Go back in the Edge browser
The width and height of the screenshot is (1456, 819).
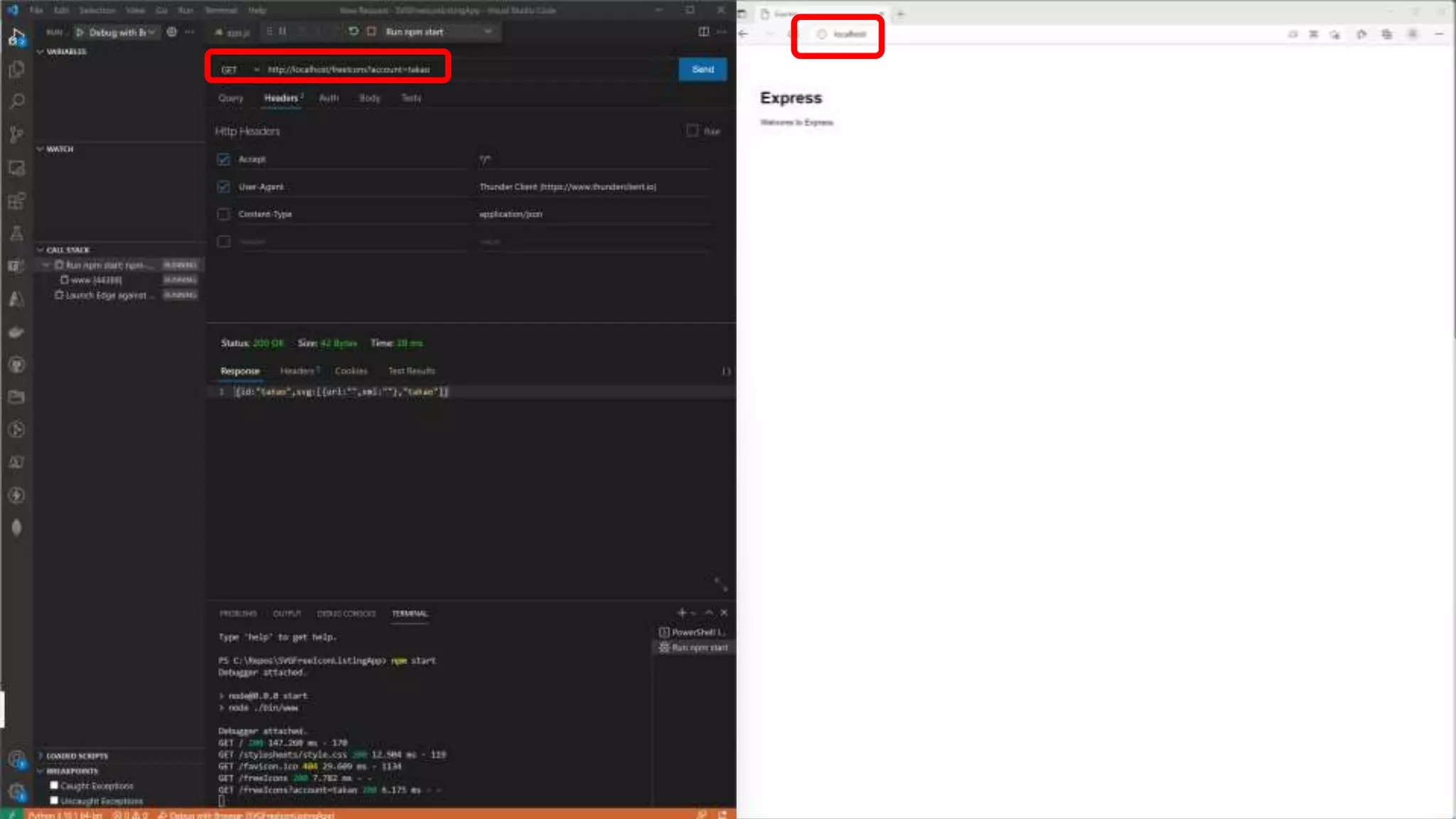click(743, 34)
